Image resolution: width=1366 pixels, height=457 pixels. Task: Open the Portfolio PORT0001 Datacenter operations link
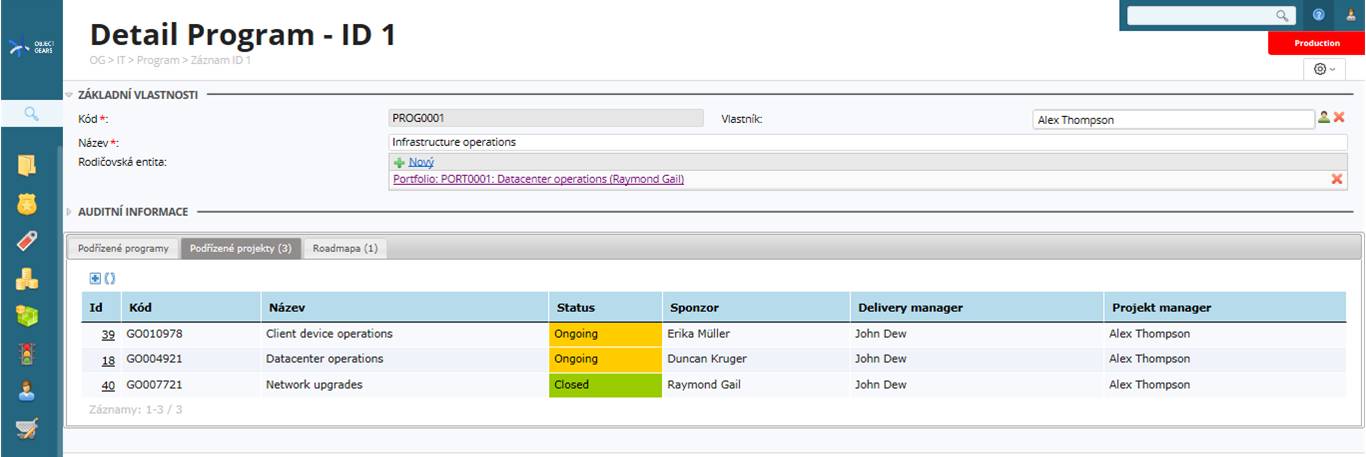point(539,180)
